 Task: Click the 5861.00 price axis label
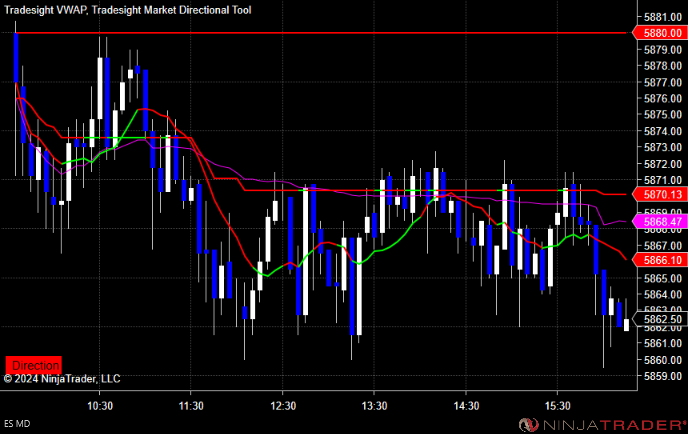663,343
